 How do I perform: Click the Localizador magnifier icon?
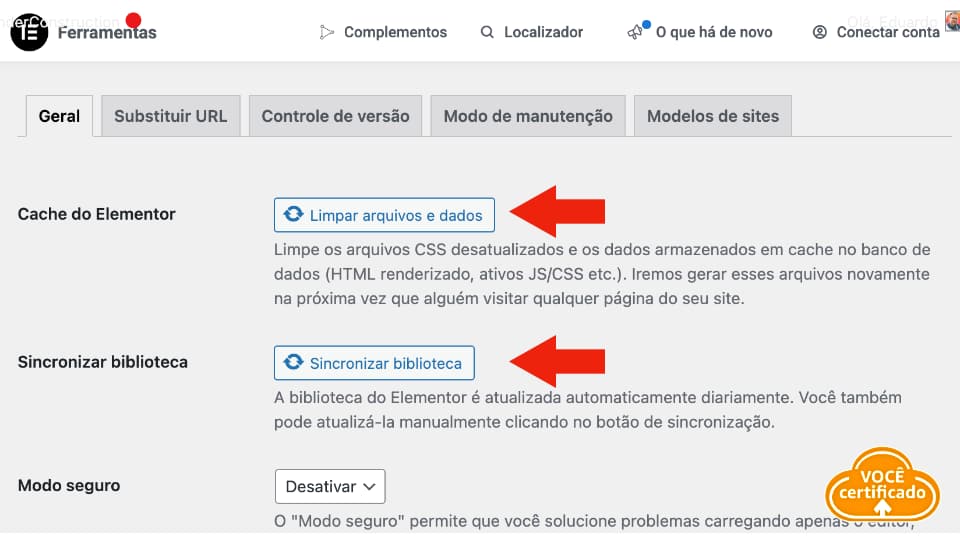[487, 32]
